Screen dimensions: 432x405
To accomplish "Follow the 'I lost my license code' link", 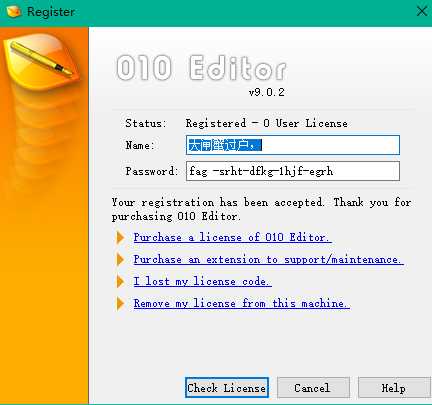I will tap(202, 281).
